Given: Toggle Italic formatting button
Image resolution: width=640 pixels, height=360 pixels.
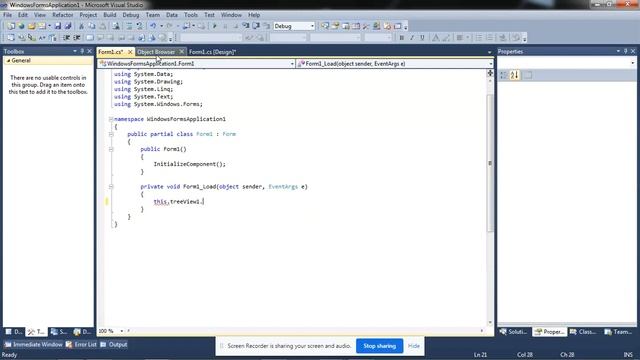Looking at the screenshot, I should pos(412,38).
